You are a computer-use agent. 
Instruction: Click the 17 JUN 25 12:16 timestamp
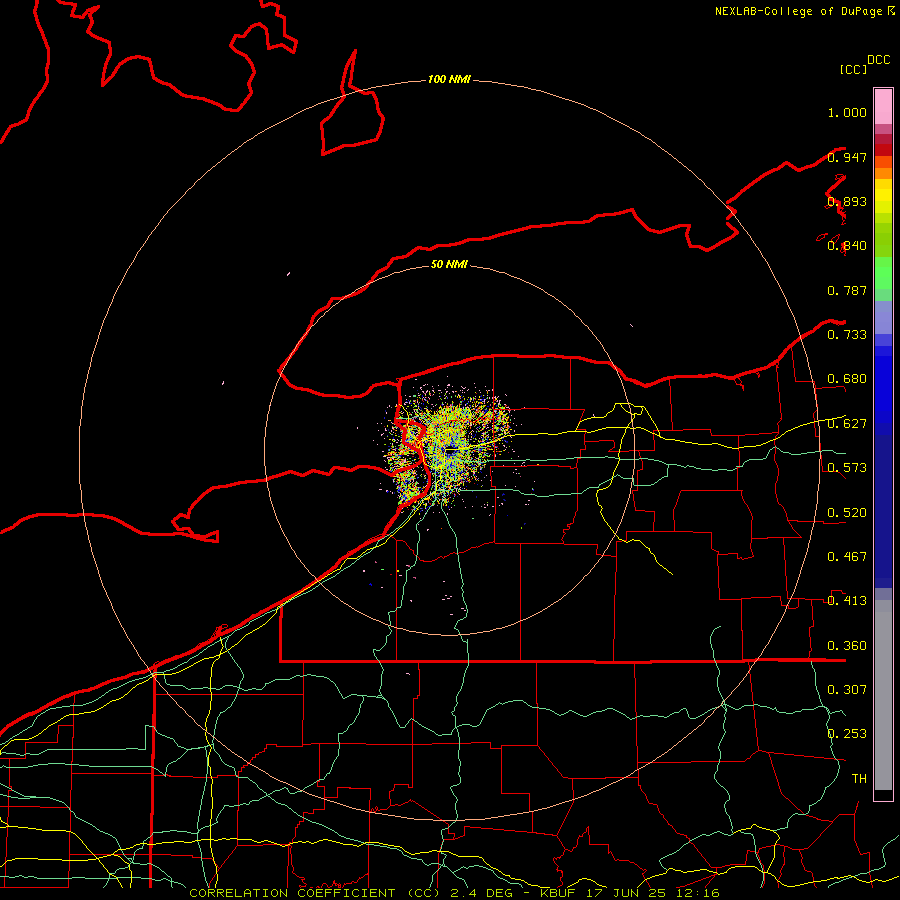click(x=653, y=893)
